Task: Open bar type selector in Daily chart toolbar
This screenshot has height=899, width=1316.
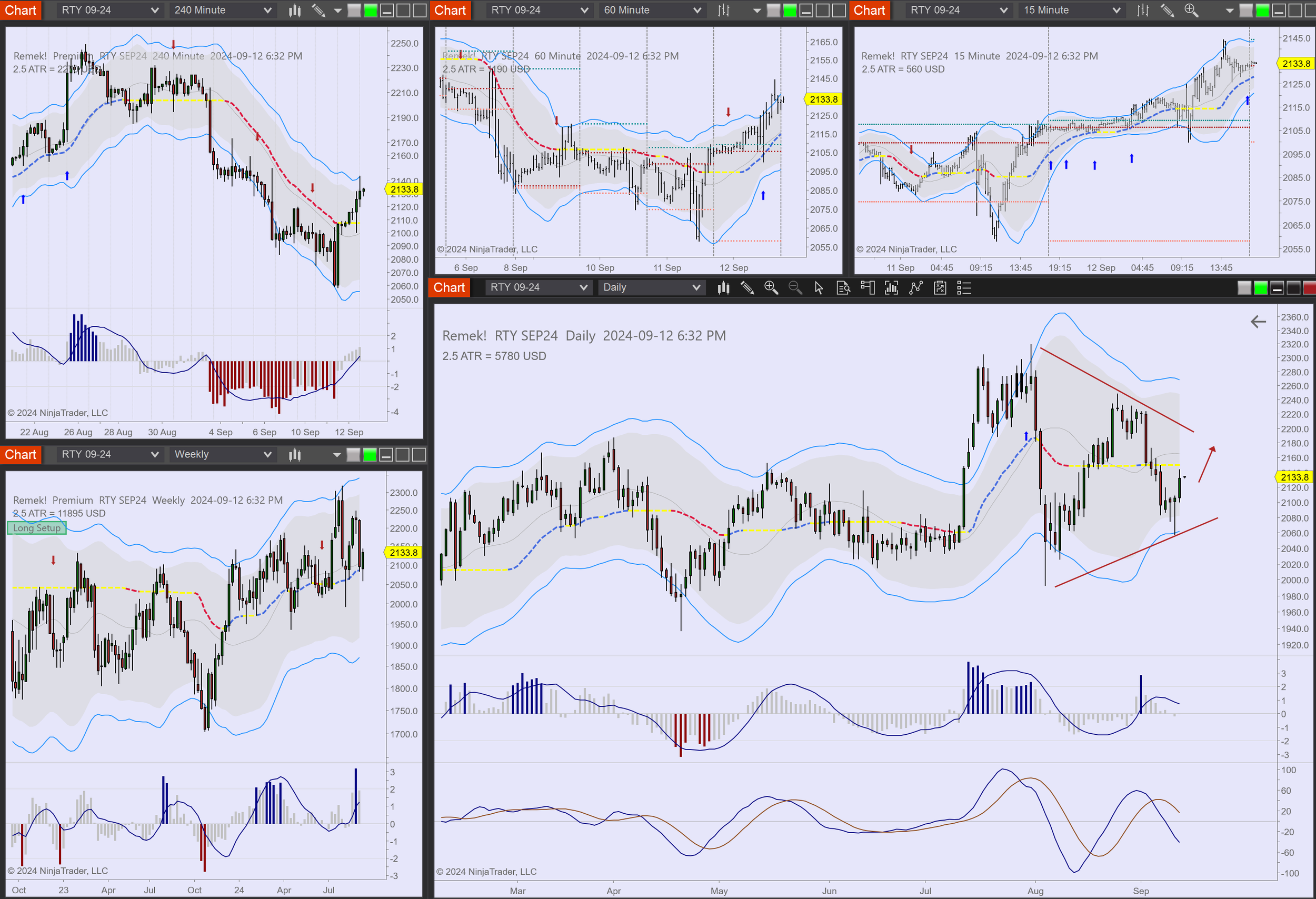Action: [723, 287]
